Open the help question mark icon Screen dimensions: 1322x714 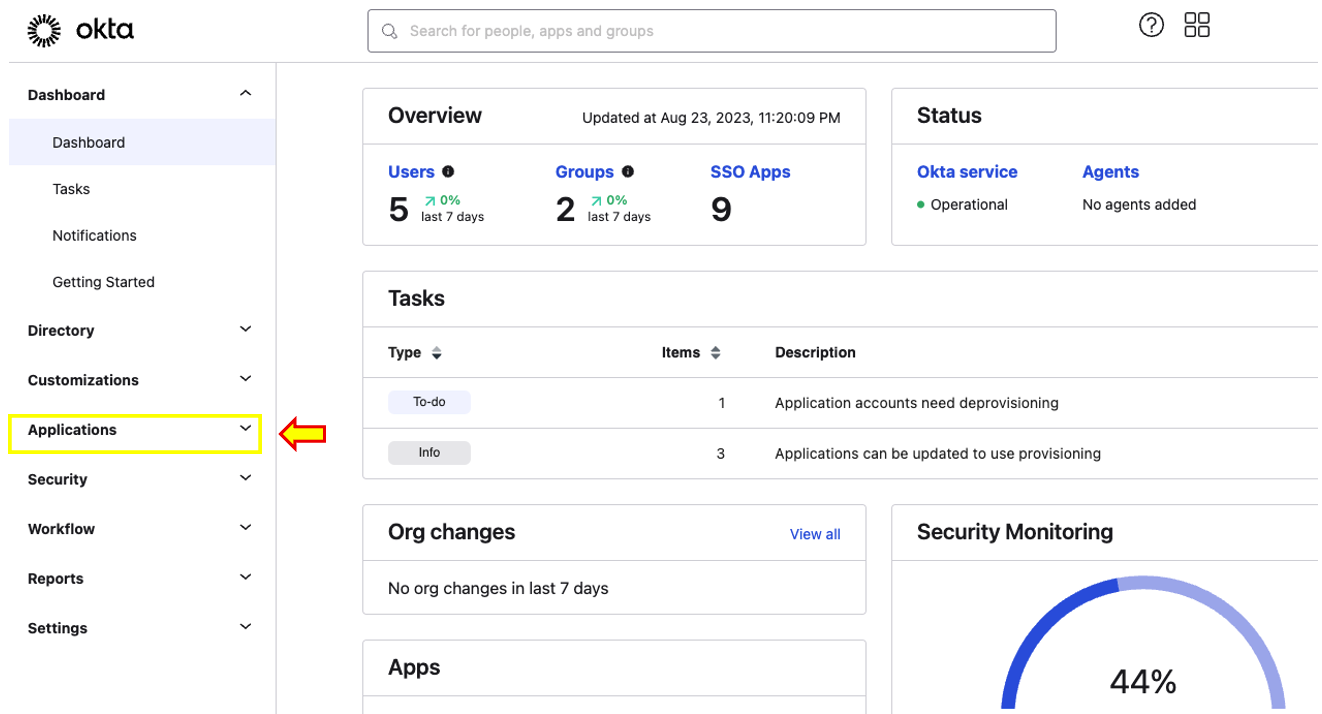(1151, 25)
